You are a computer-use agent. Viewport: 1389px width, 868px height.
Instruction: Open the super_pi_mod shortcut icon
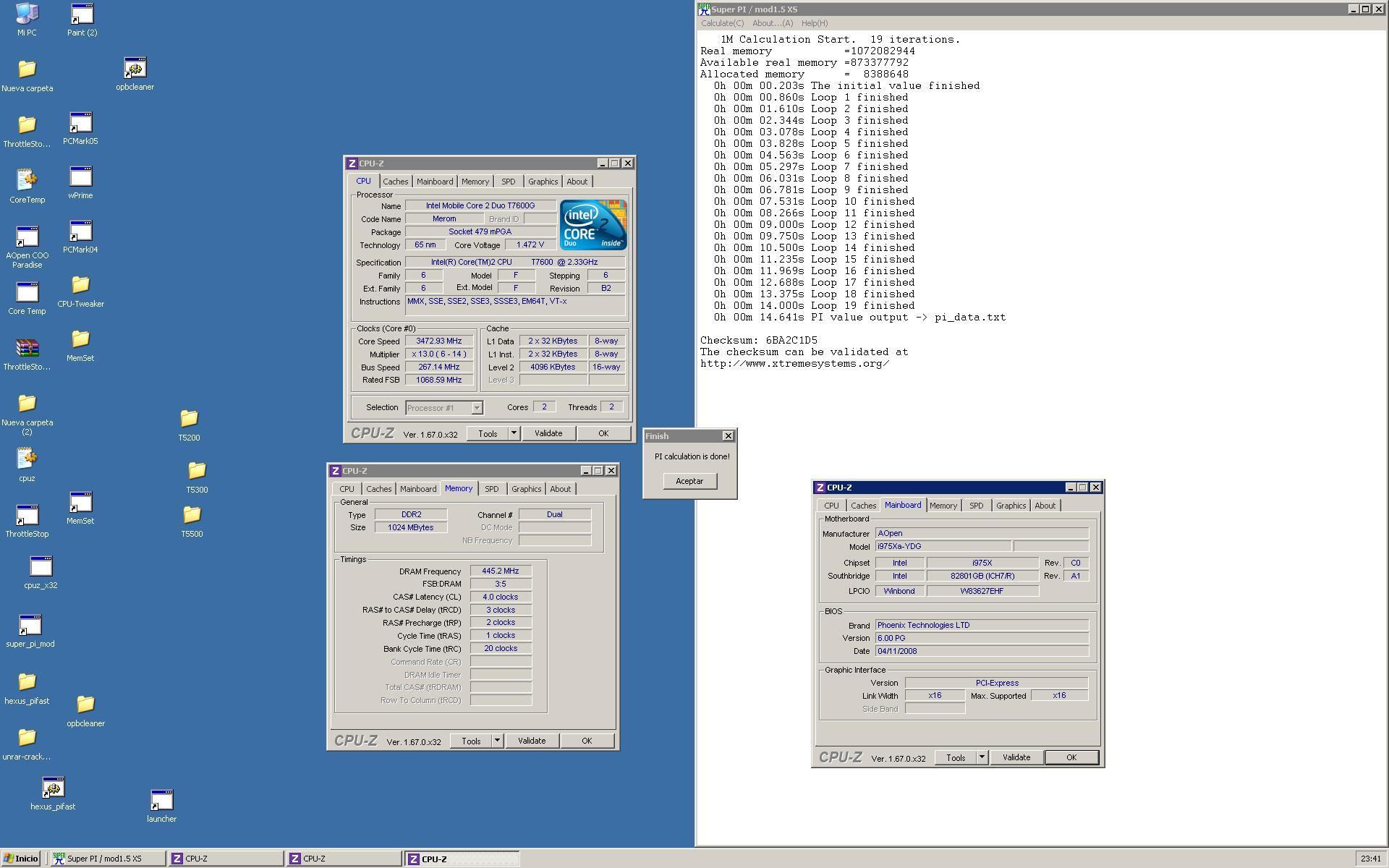30,626
